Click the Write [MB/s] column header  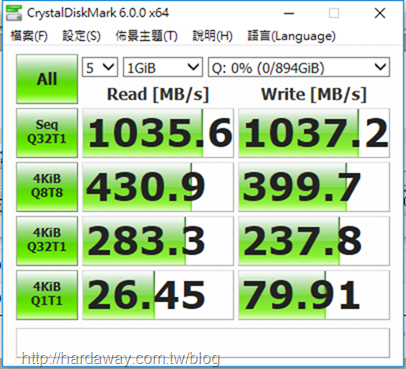314,94
